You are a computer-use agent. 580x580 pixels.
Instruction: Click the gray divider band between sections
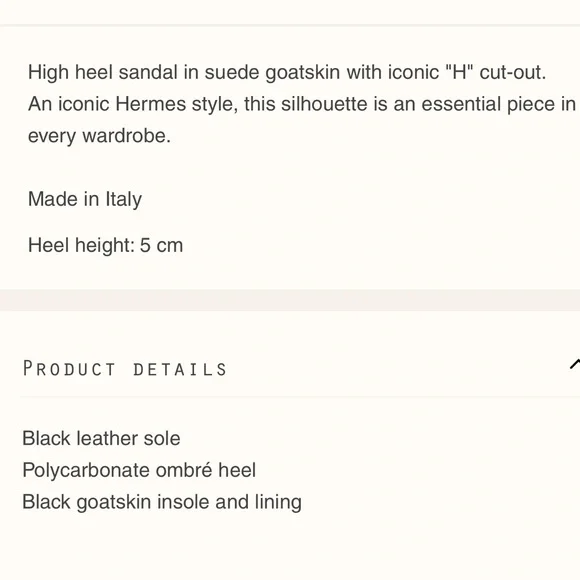point(290,300)
